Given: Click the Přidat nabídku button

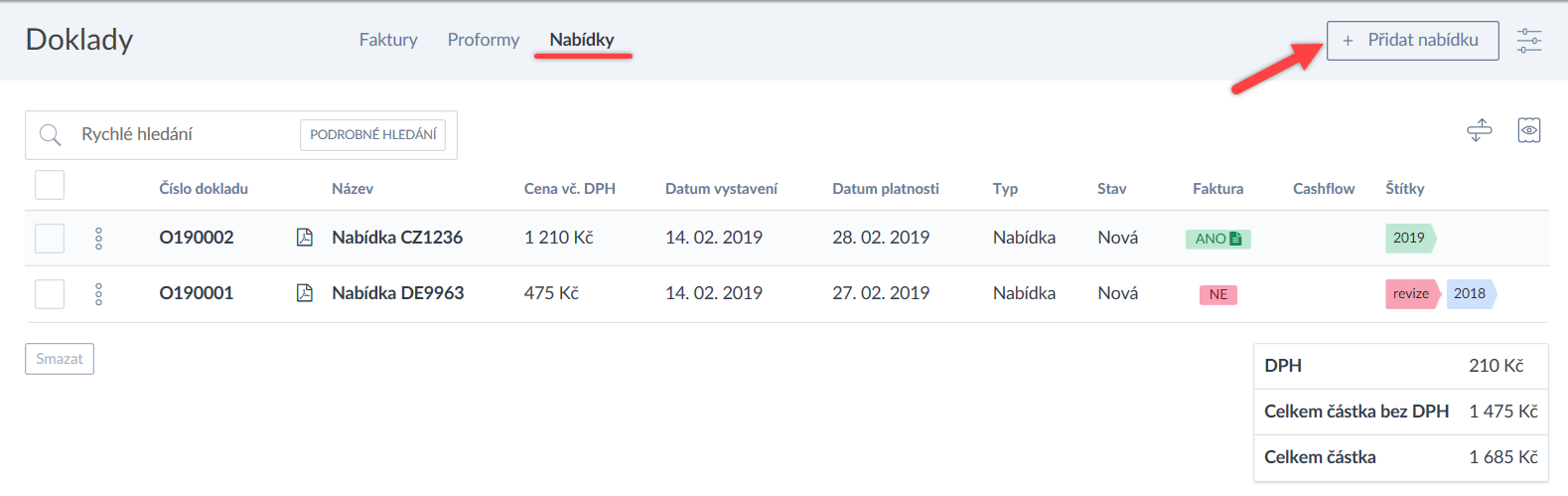Looking at the screenshot, I should pyautogui.click(x=1412, y=41).
